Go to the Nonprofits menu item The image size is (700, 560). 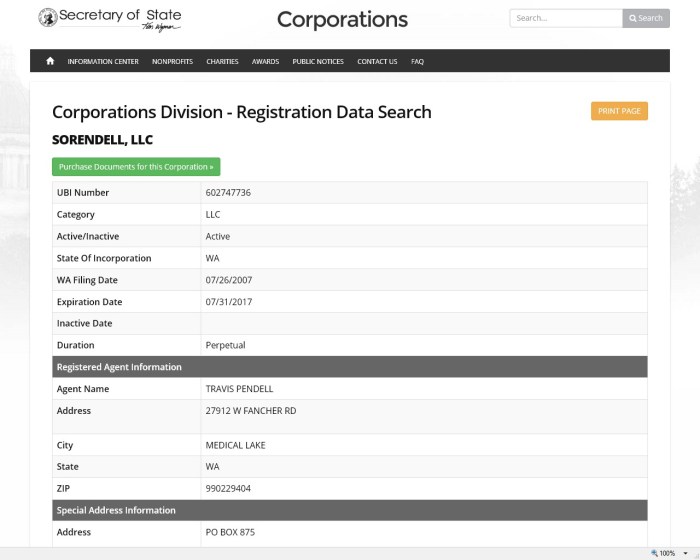click(x=172, y=61)
